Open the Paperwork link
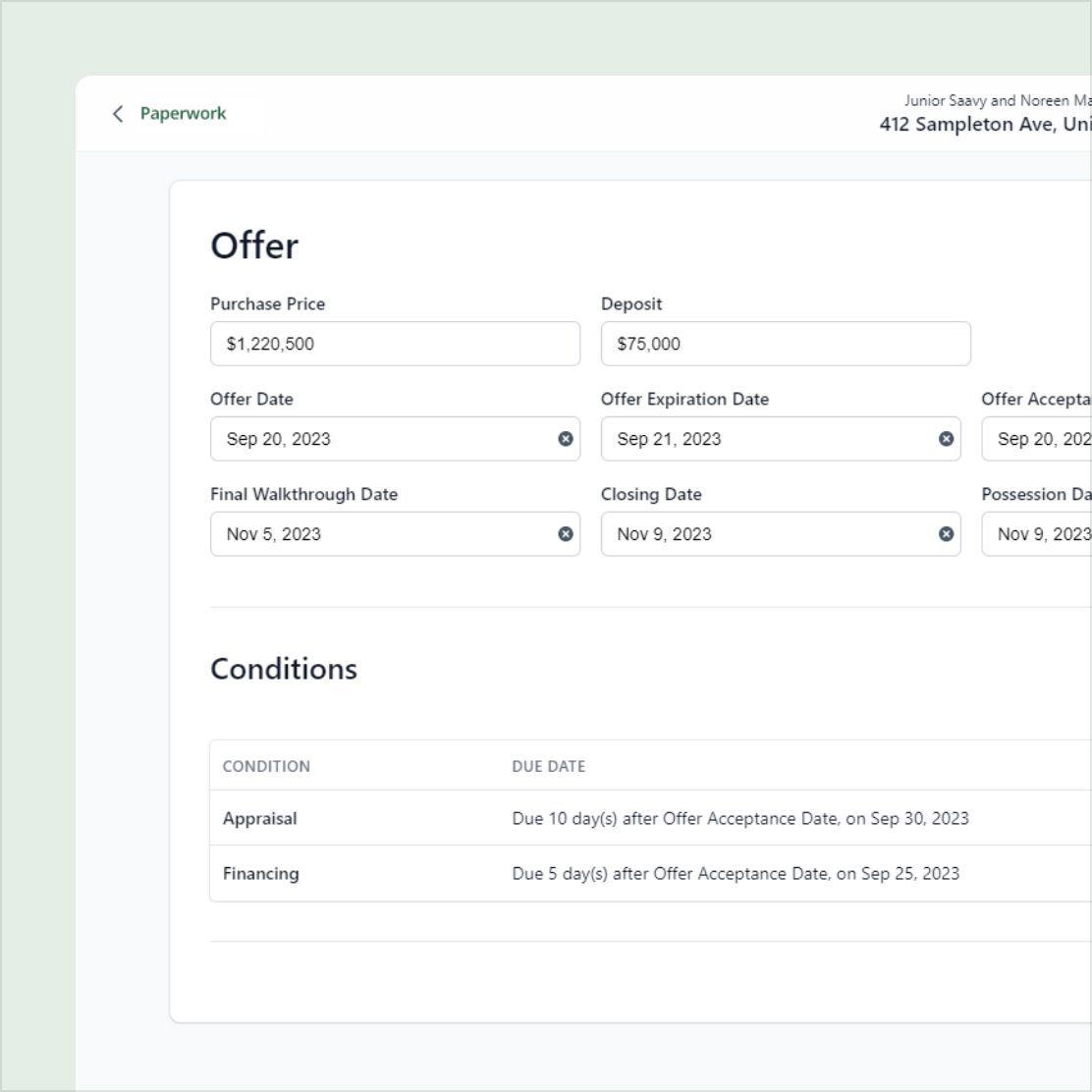This screenshot has height=1092, width=1092. pos(183,114)
